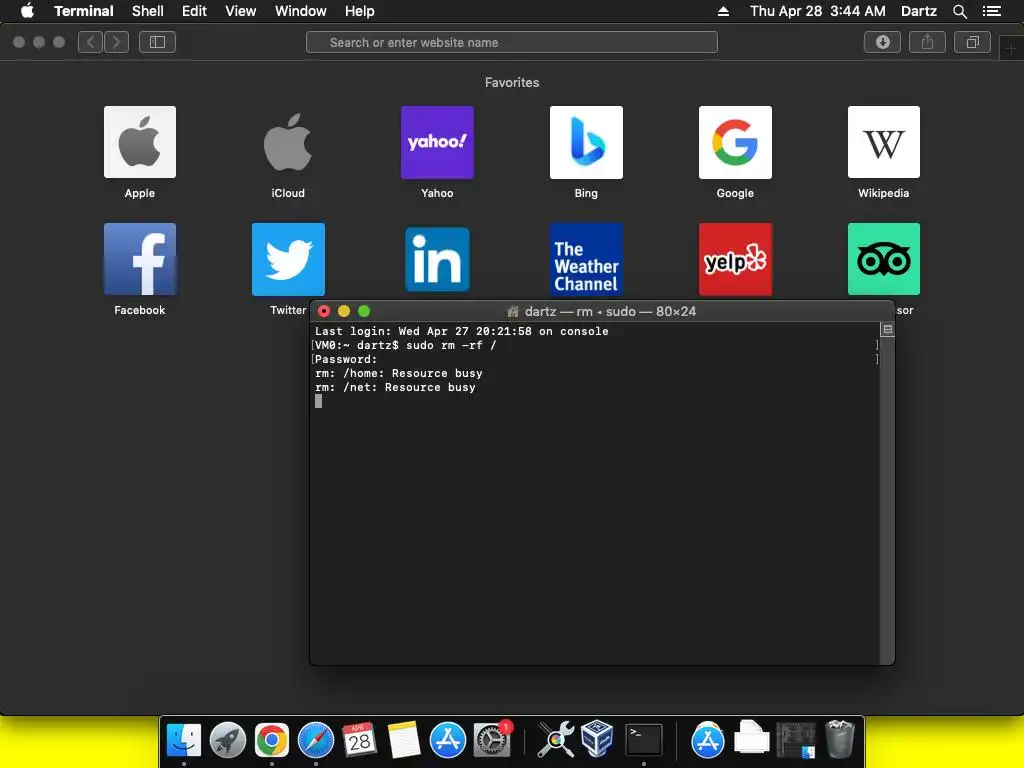This screenshot has width=1024, height=768.
Task: Open the Help menu
Action: [359, 11]
